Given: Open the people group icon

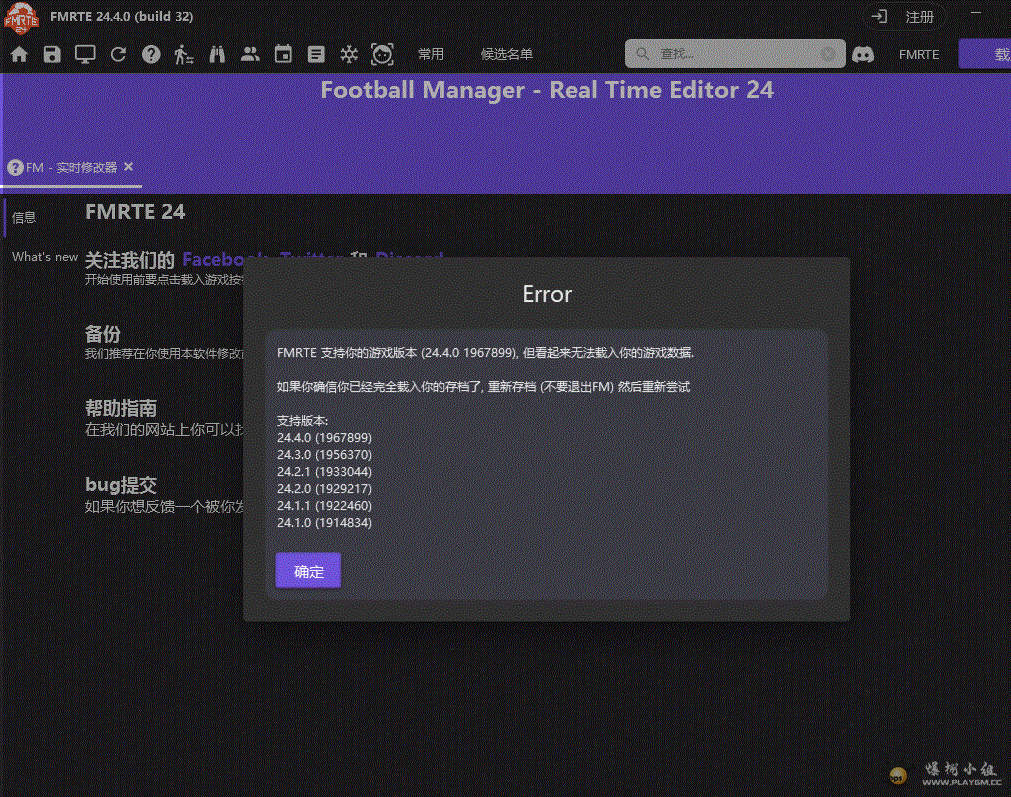Looking at the screenshot, I should coord(250,54).
